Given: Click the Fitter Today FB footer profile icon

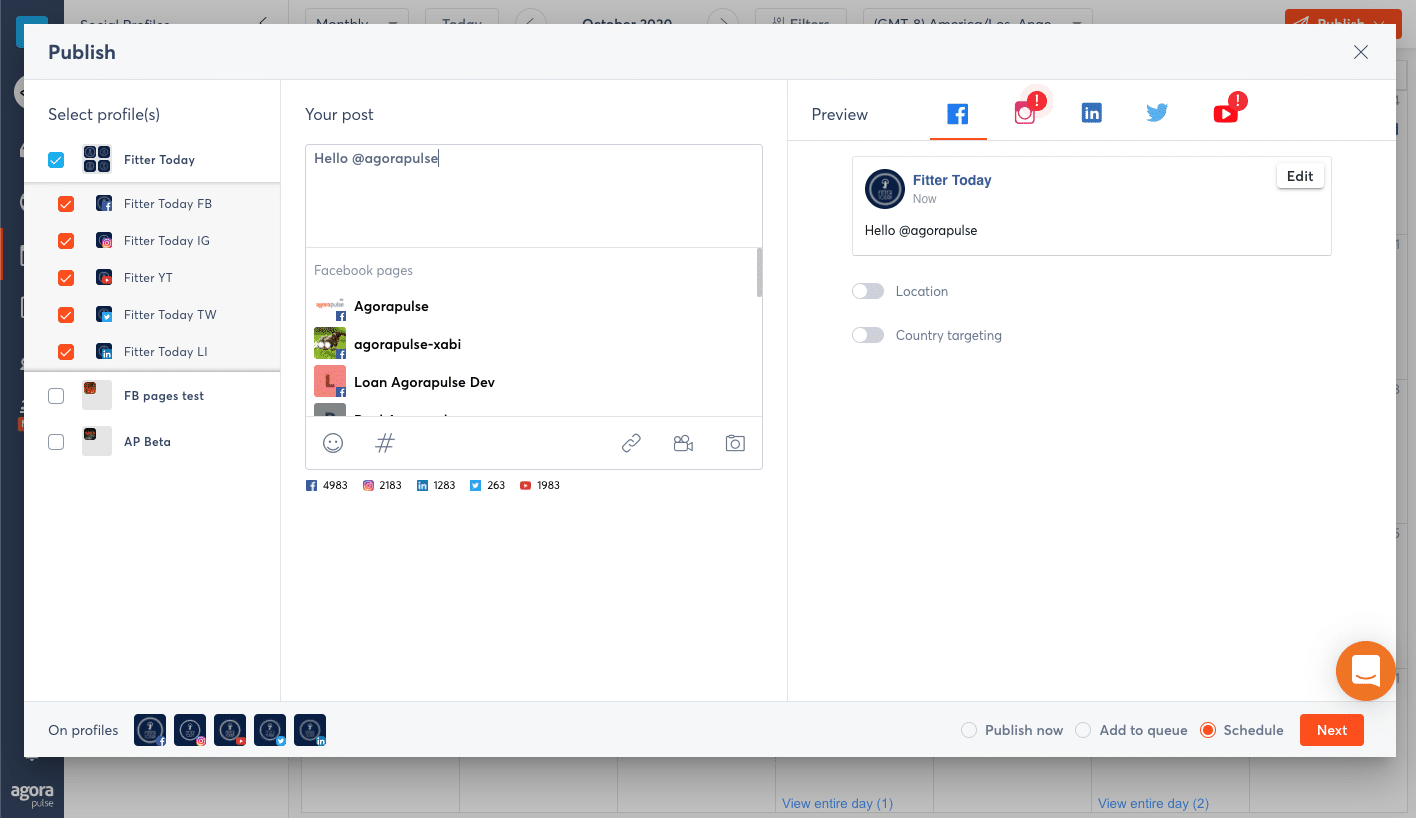Looking at the screenshot, I should pyautogui.click(x=150, y=730).
